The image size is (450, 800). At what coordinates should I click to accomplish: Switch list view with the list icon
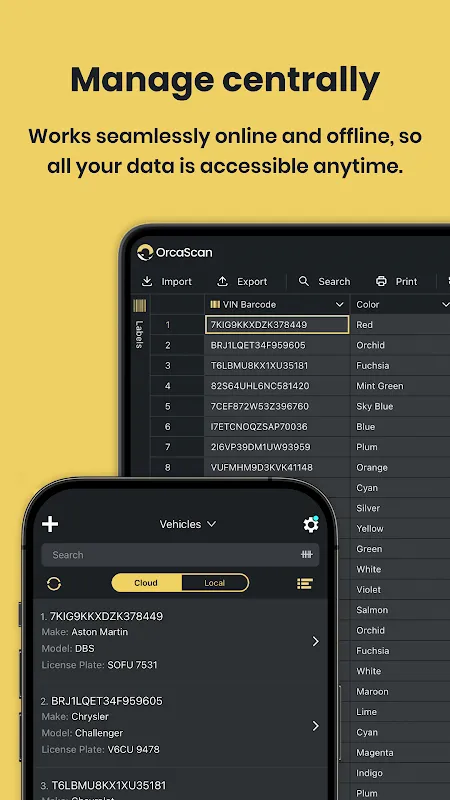click(x=305, y=584)
